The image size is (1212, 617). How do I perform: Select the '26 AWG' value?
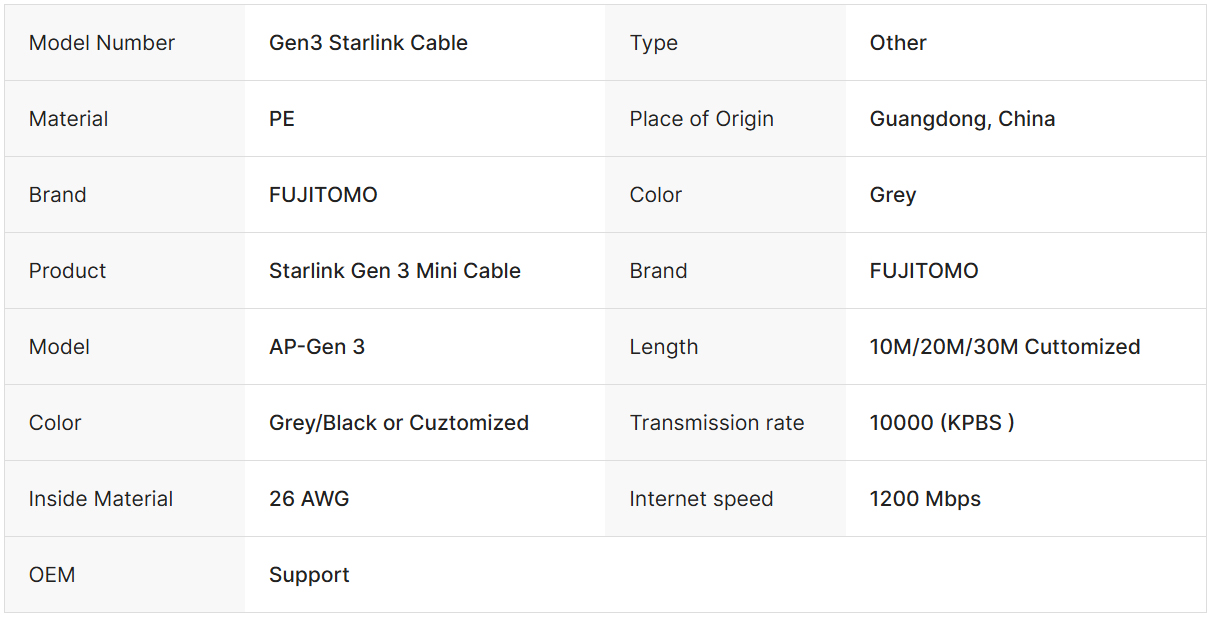click(309, 499)
